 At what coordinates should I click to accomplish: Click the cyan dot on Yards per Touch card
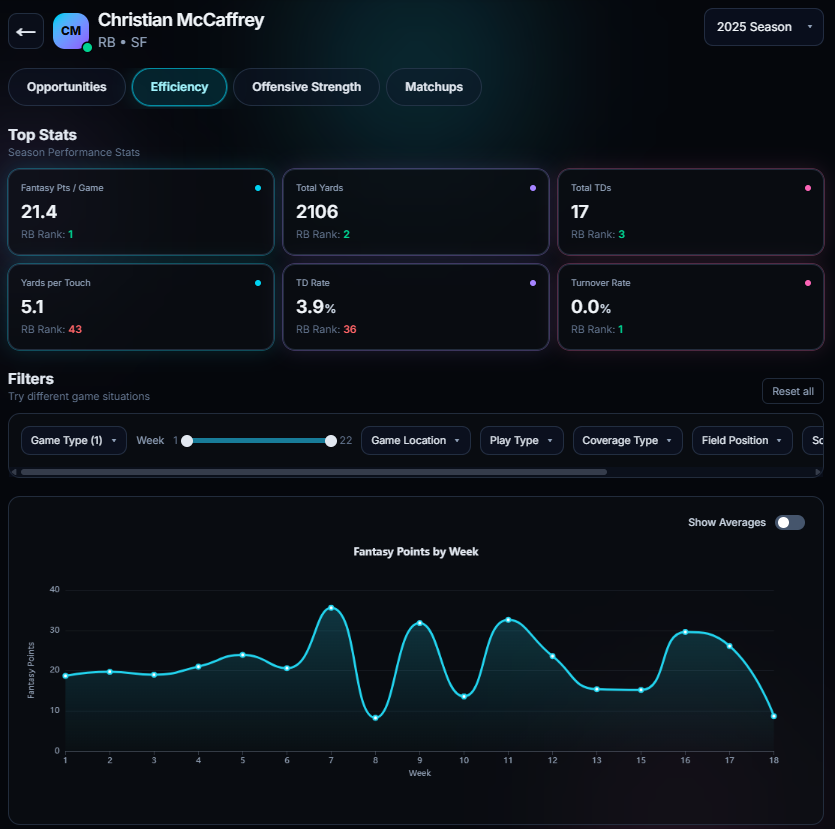(x=260, y=283)
